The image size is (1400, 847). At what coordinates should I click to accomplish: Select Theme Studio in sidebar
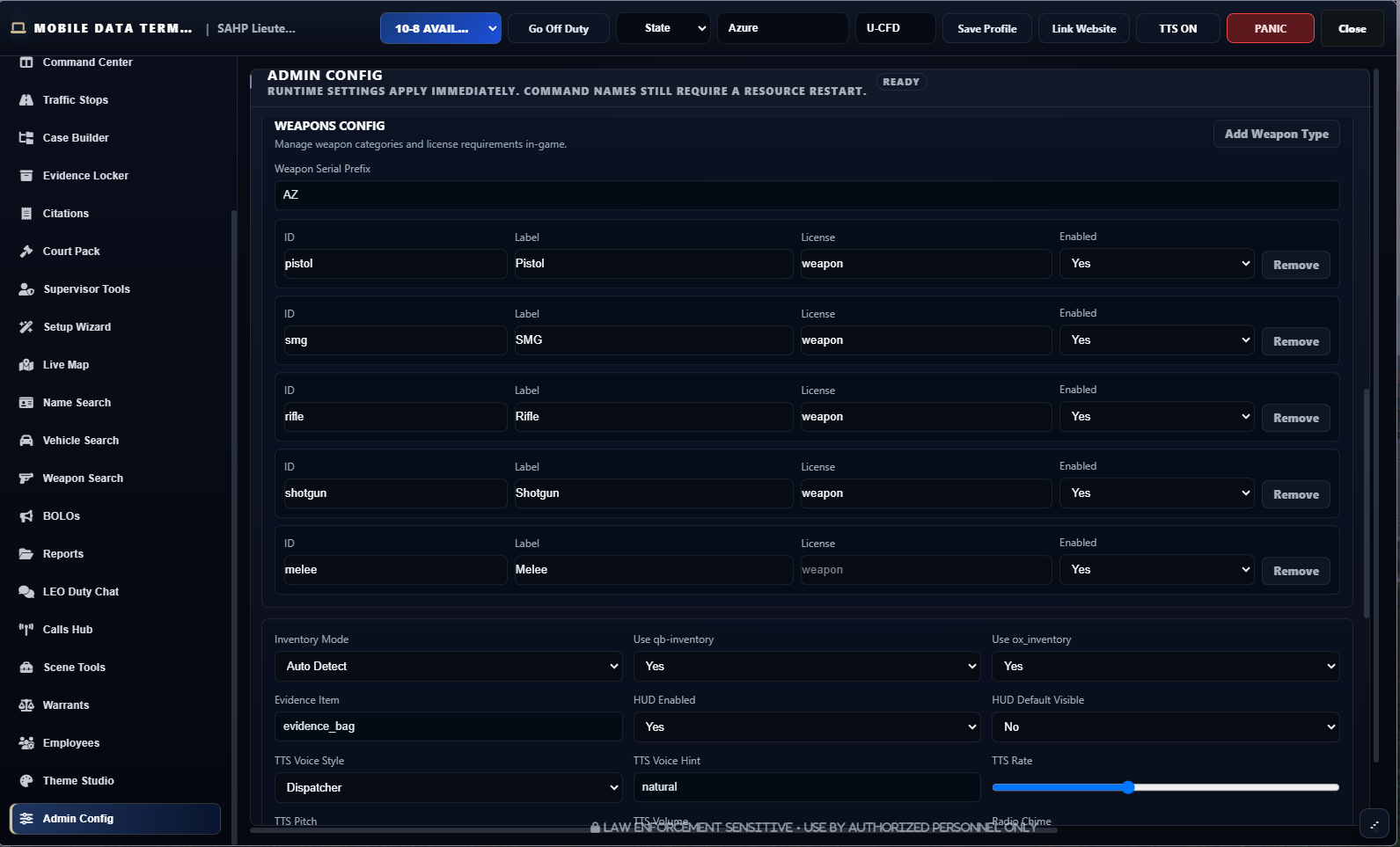point(114,781)
